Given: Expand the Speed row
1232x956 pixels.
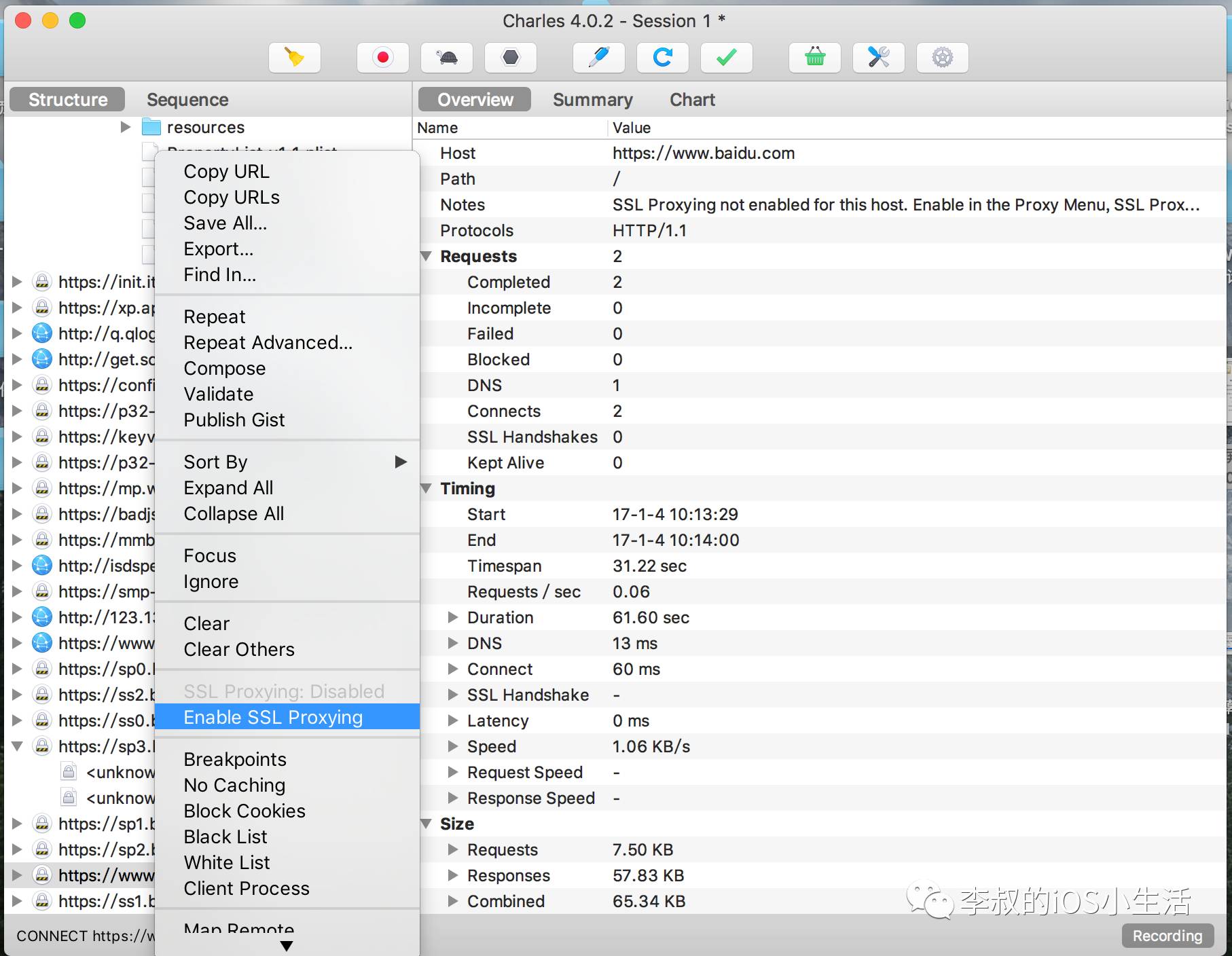Looking at the screenshot, I should point(453,746).
